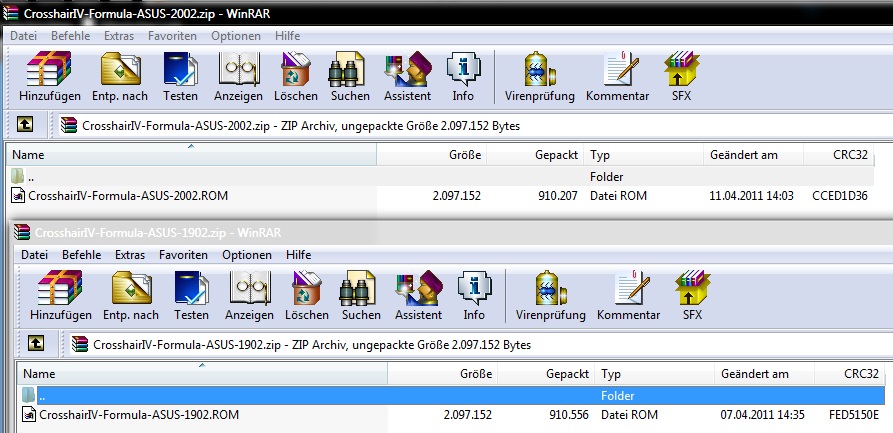Click date 07.04.2011 14:35
Screen dimensions: 893x433
tap(763, 414)
